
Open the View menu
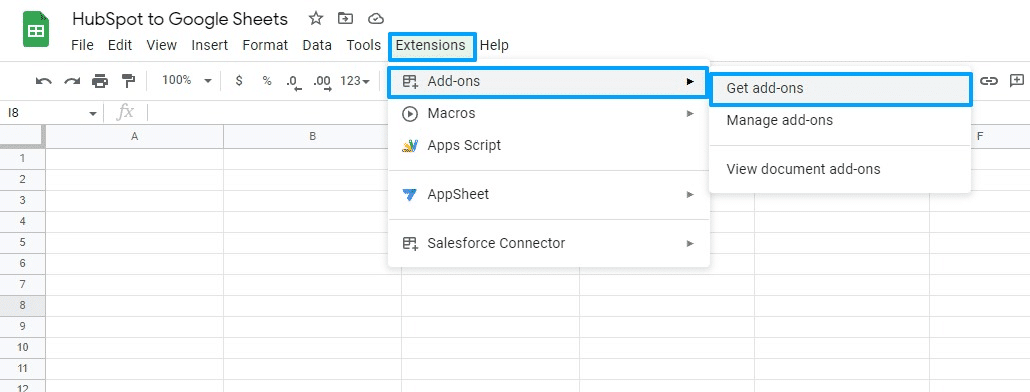click(162, 45)
